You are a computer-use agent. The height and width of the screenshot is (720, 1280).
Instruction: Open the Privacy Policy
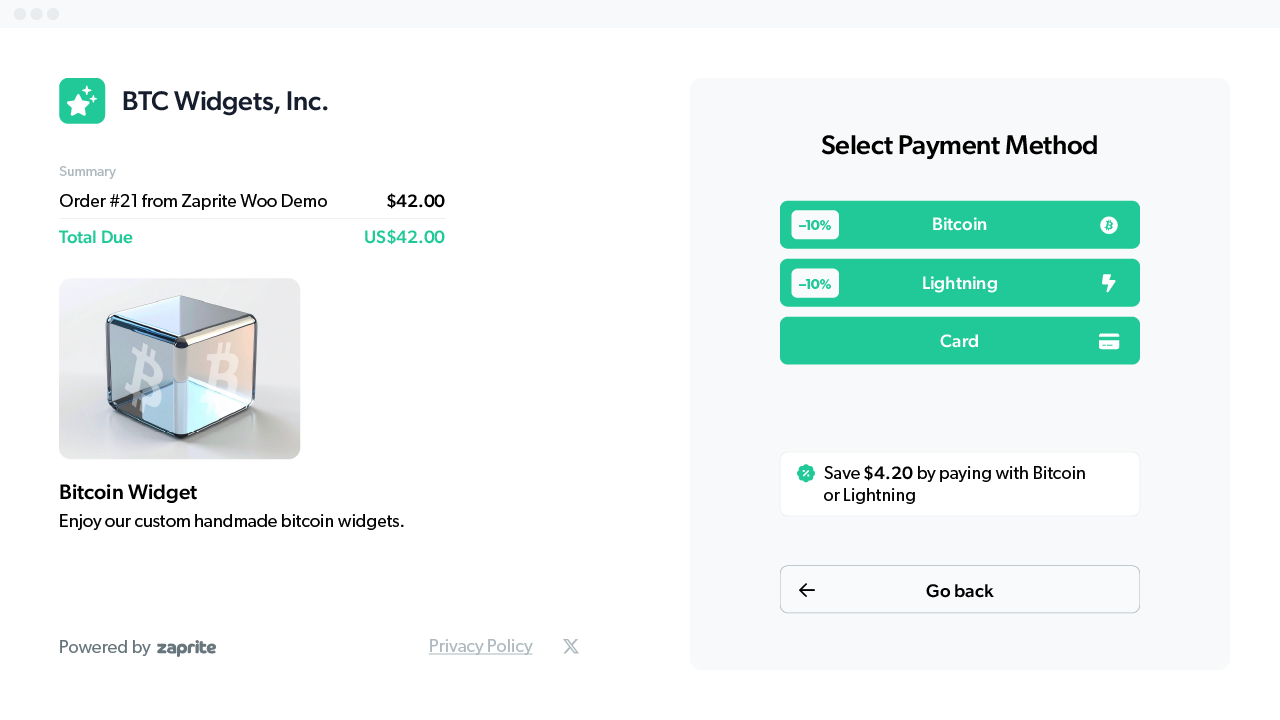pos(480,645)
